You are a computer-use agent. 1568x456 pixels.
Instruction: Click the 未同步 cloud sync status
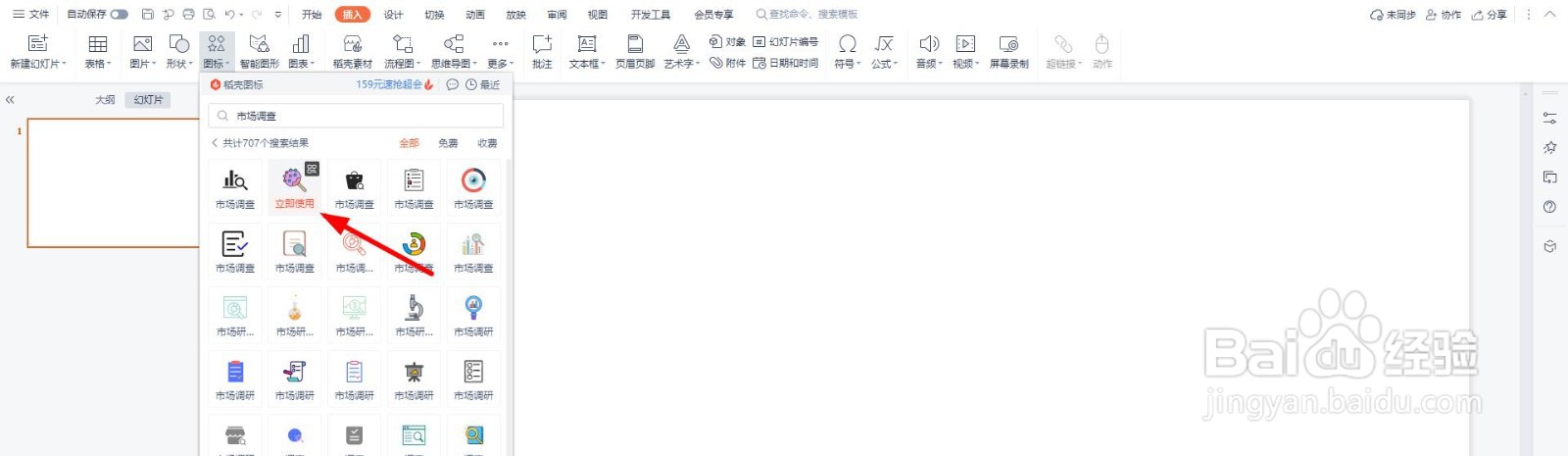(x=1393, y=15)
